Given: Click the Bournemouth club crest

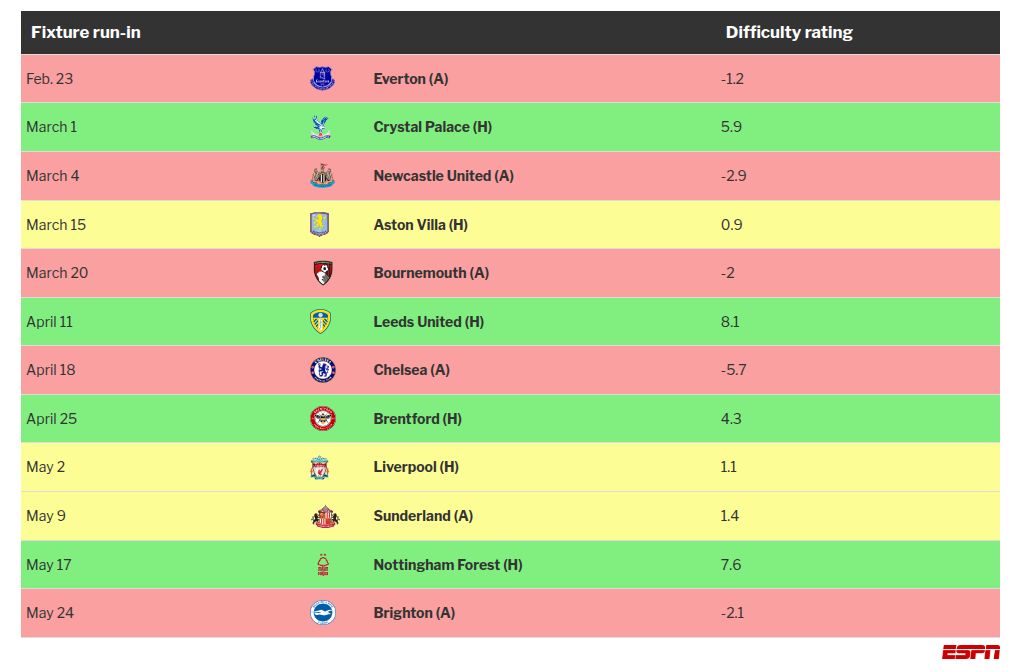Looking at the screenshot, I should (322, 273).
